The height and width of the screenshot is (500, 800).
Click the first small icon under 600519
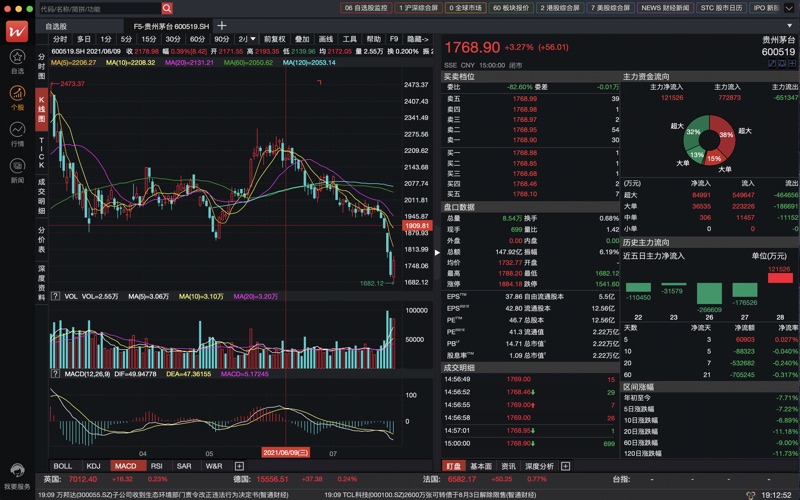click(x=772, y=63)
